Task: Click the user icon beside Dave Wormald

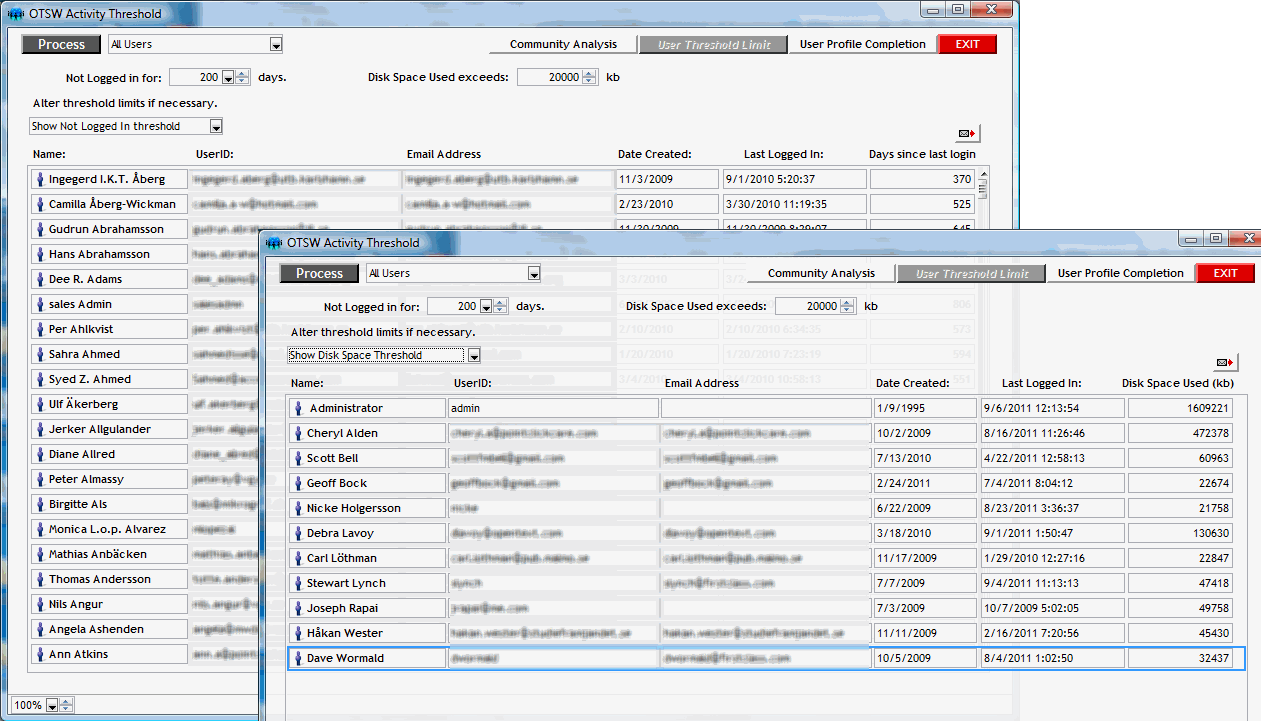Action: (297, 658)
